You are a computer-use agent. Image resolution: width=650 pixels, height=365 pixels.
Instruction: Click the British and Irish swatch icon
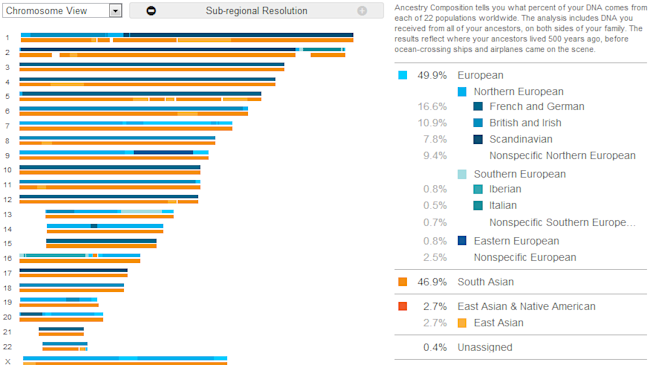tap(478, 123)
